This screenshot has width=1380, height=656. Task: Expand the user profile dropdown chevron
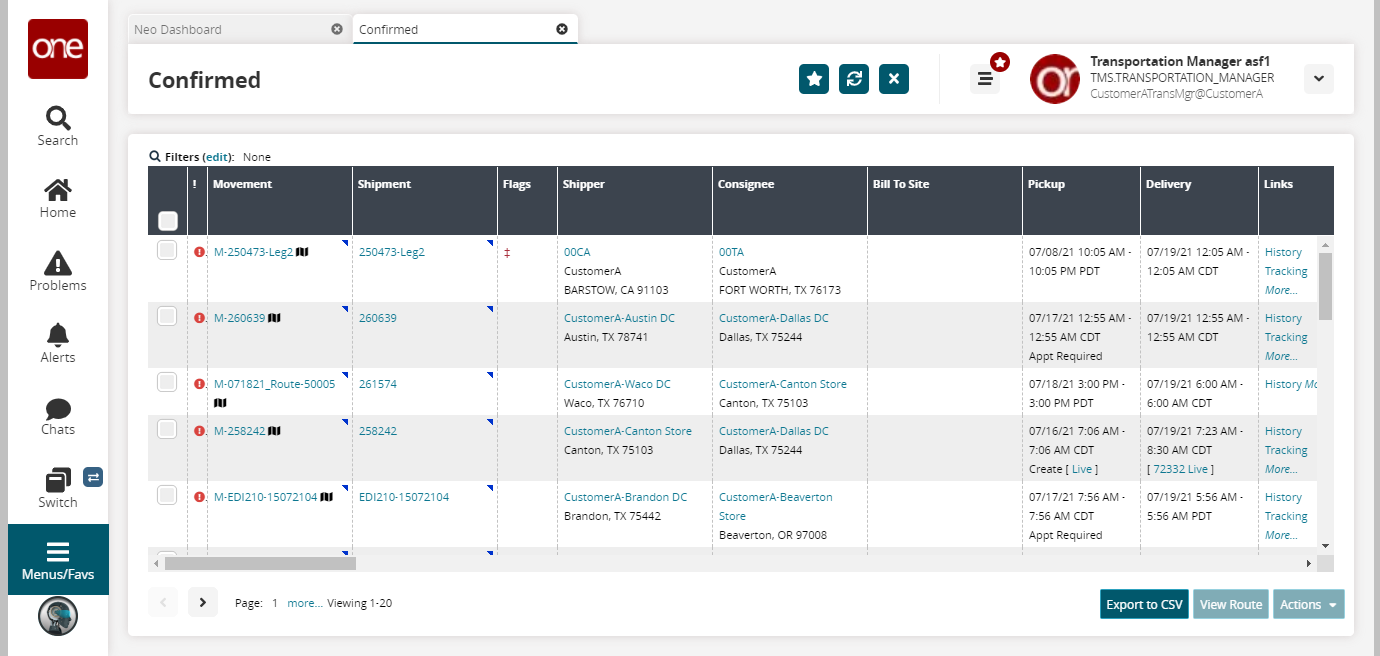coord(1318,79)
